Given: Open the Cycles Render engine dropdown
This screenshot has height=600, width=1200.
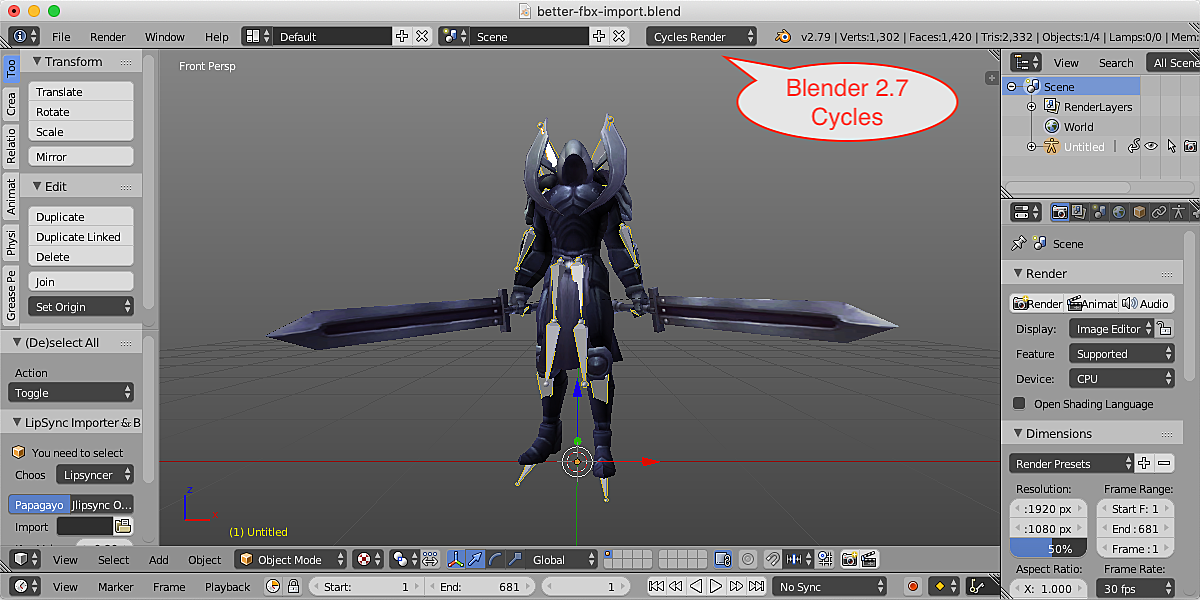Looking at the screenshot, I should tap(702, 37).
